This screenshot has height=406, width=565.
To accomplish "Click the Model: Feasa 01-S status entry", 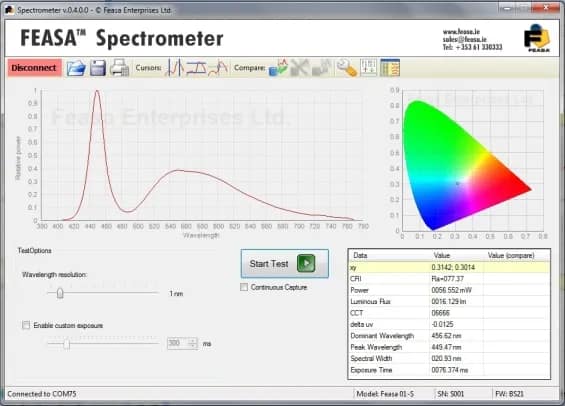I will [x=385, y=394].
